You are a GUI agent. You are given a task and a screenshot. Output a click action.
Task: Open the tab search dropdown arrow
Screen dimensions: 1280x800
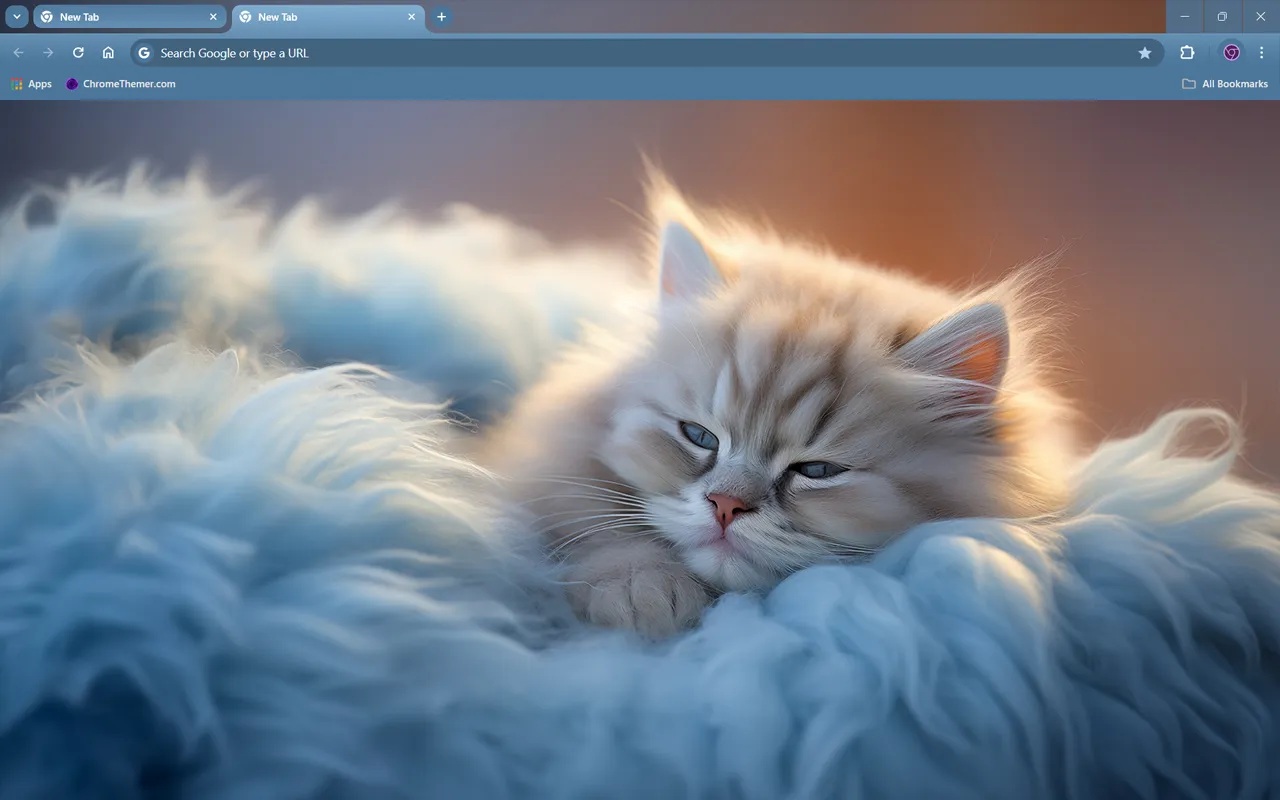(x=17, y=17)
